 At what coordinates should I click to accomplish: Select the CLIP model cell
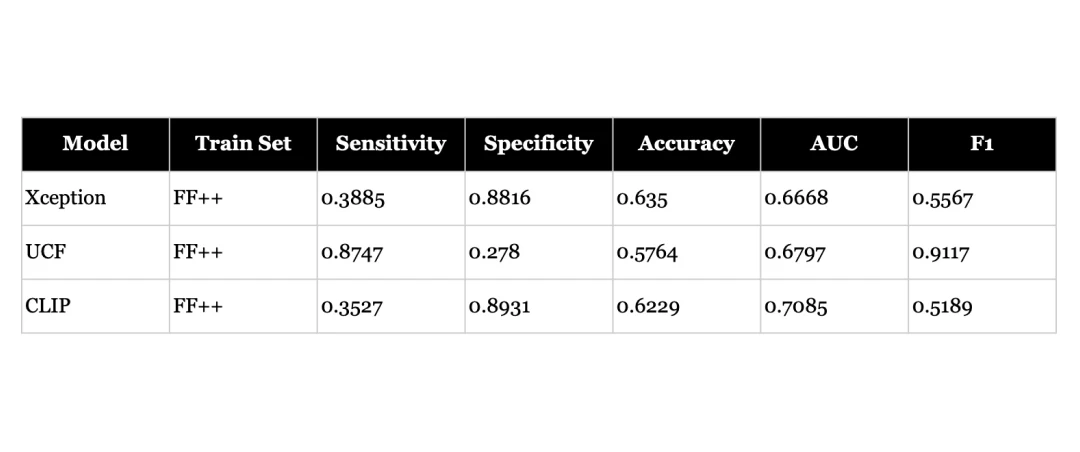[48, 306]
